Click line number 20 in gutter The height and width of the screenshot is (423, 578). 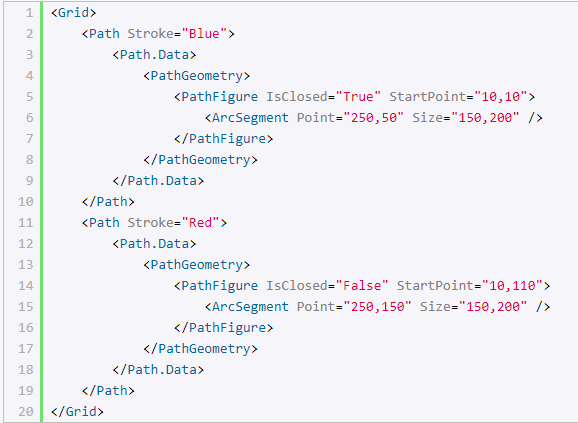26,412
